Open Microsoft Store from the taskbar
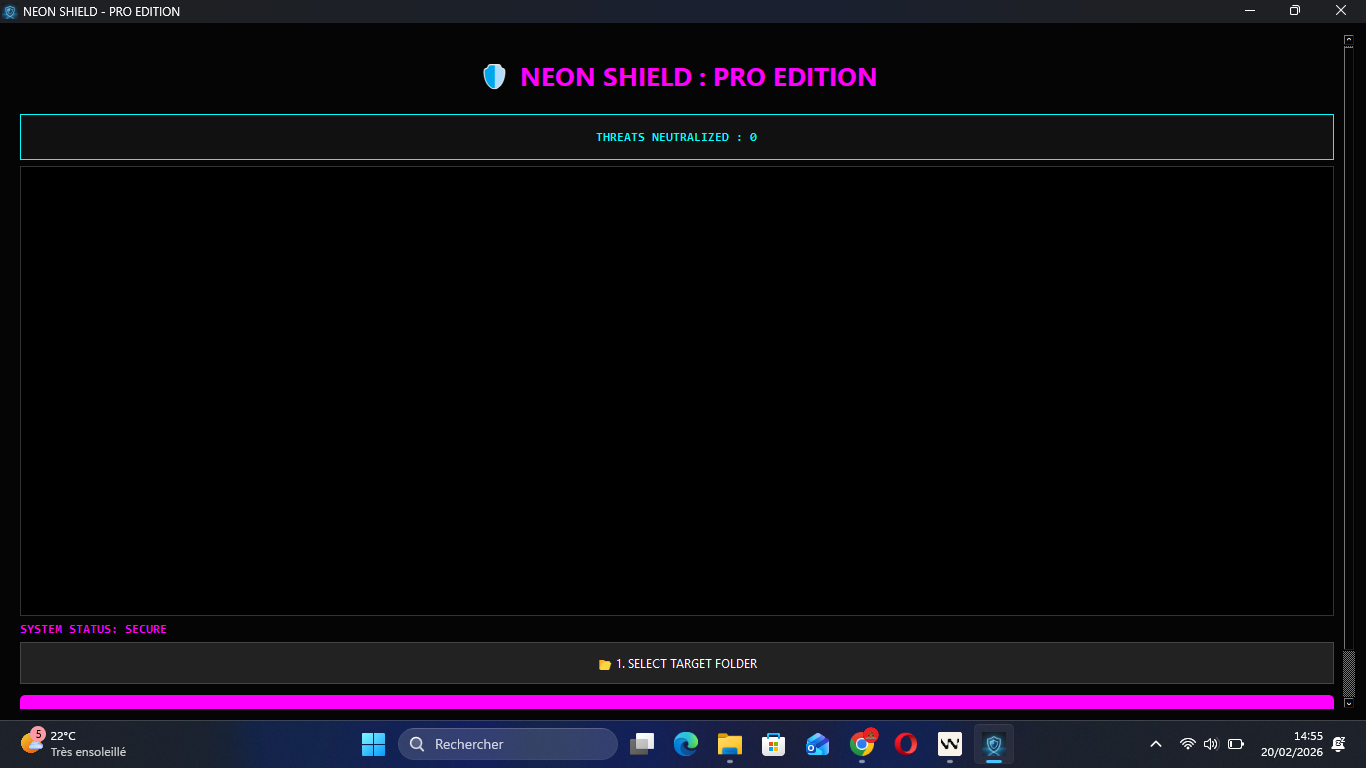 (773, 744)
